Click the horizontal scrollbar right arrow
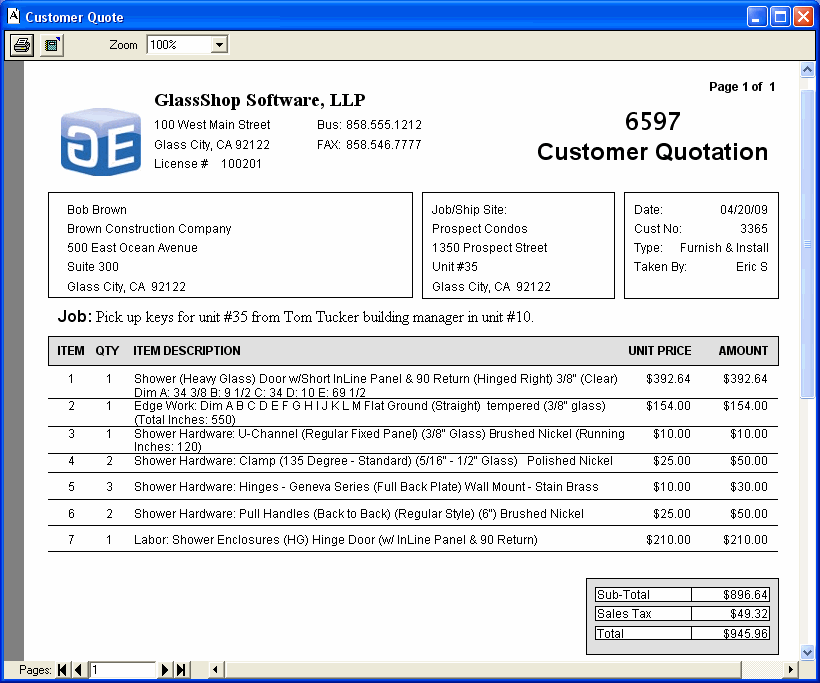 pyautogui.click(x=791, y=670)
